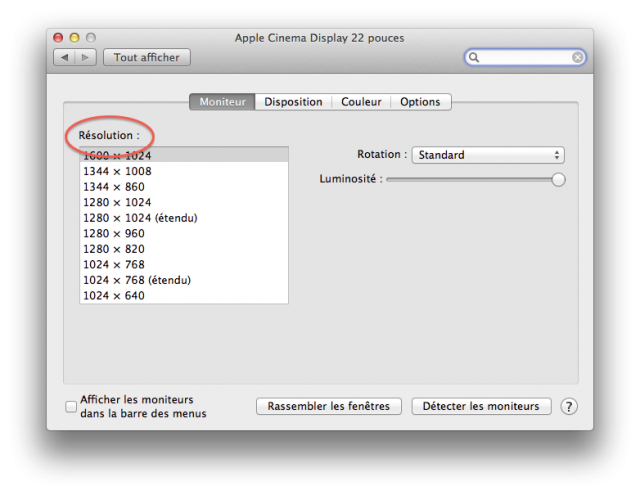Click the magnifying glass search icon
The image size is (640, 495).
[x=473, y=58]
